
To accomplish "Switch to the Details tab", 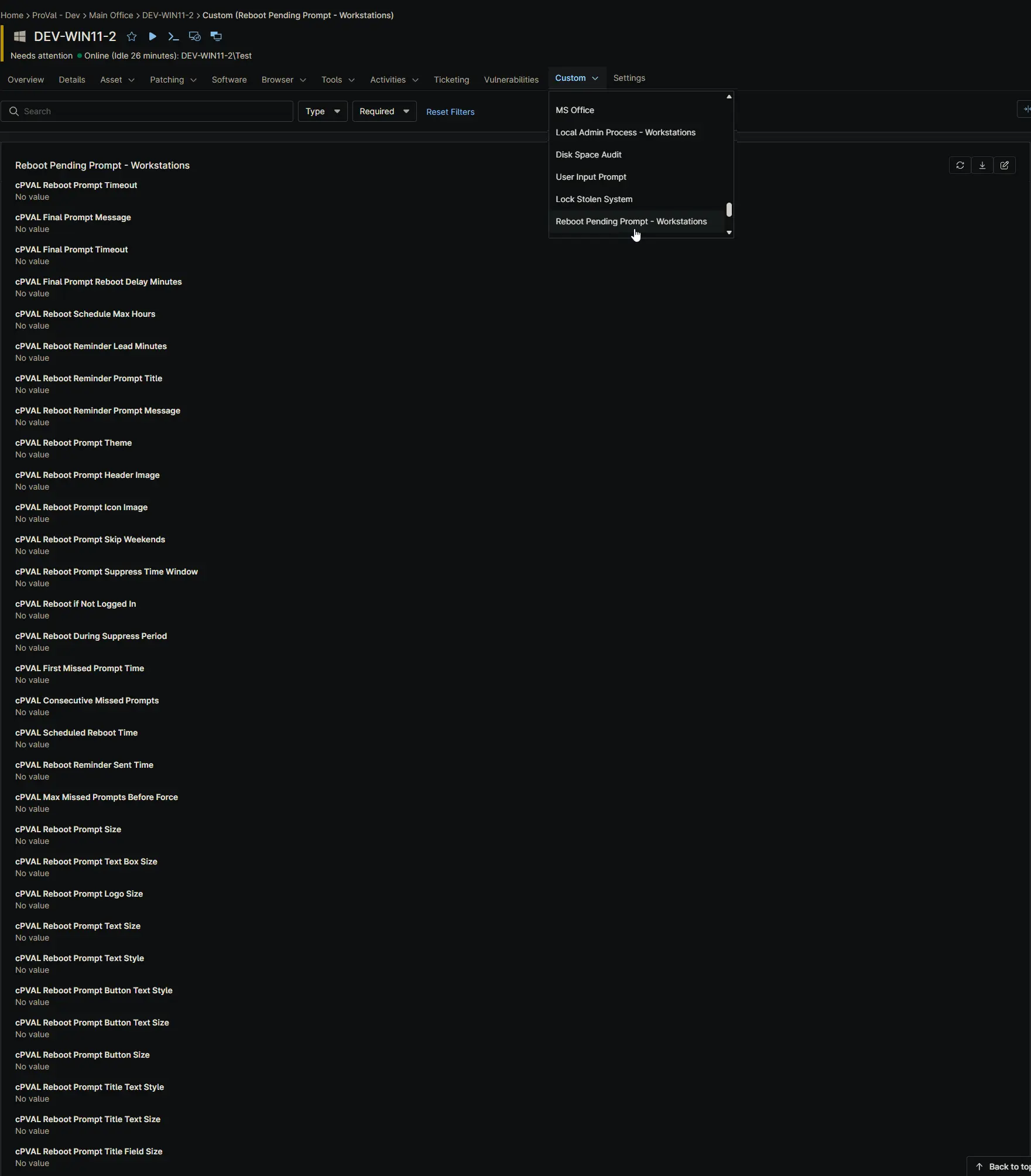I will pos(72,80).
